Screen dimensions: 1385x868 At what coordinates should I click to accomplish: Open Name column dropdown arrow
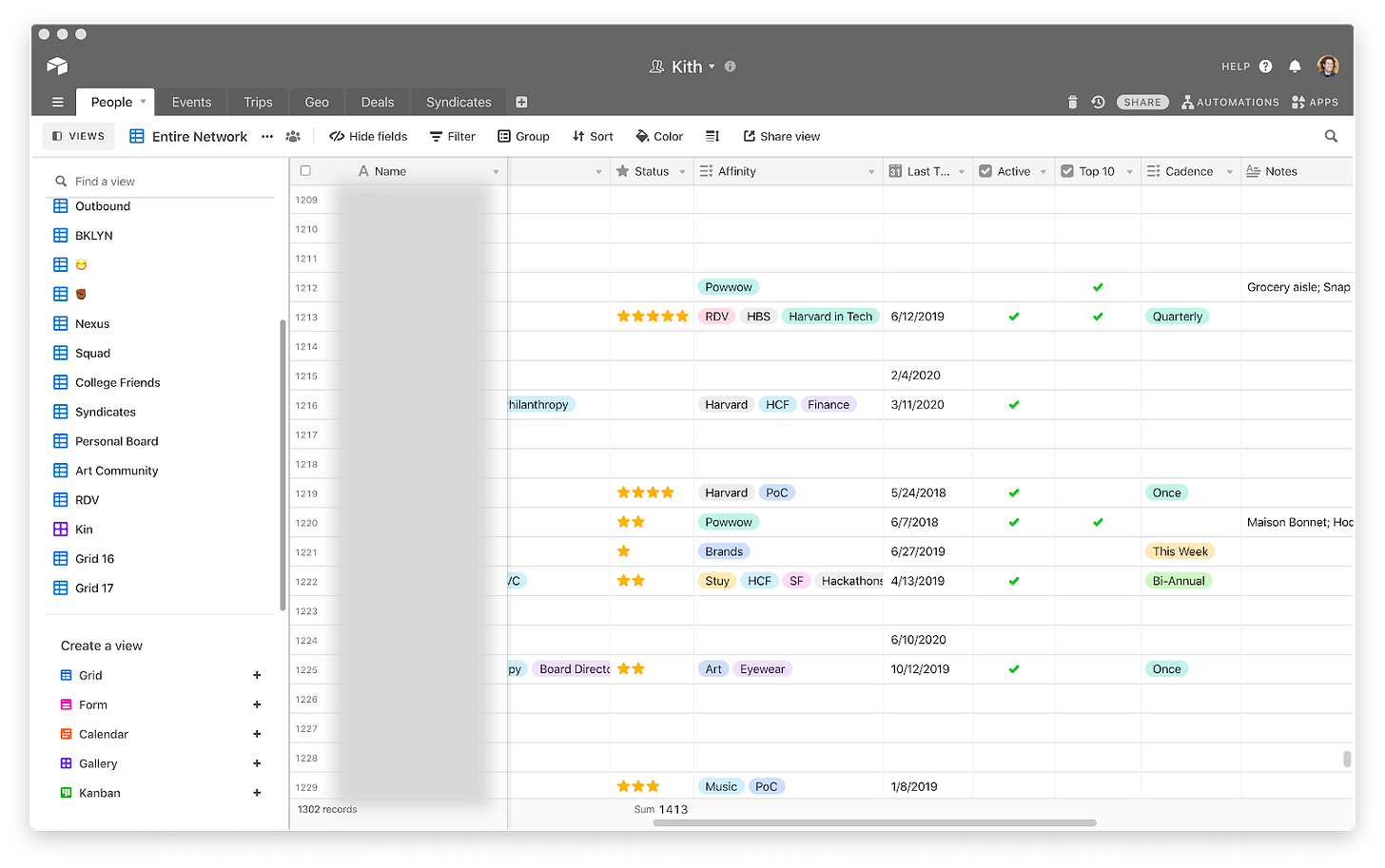pyautogui.click(x=496, y=172)
